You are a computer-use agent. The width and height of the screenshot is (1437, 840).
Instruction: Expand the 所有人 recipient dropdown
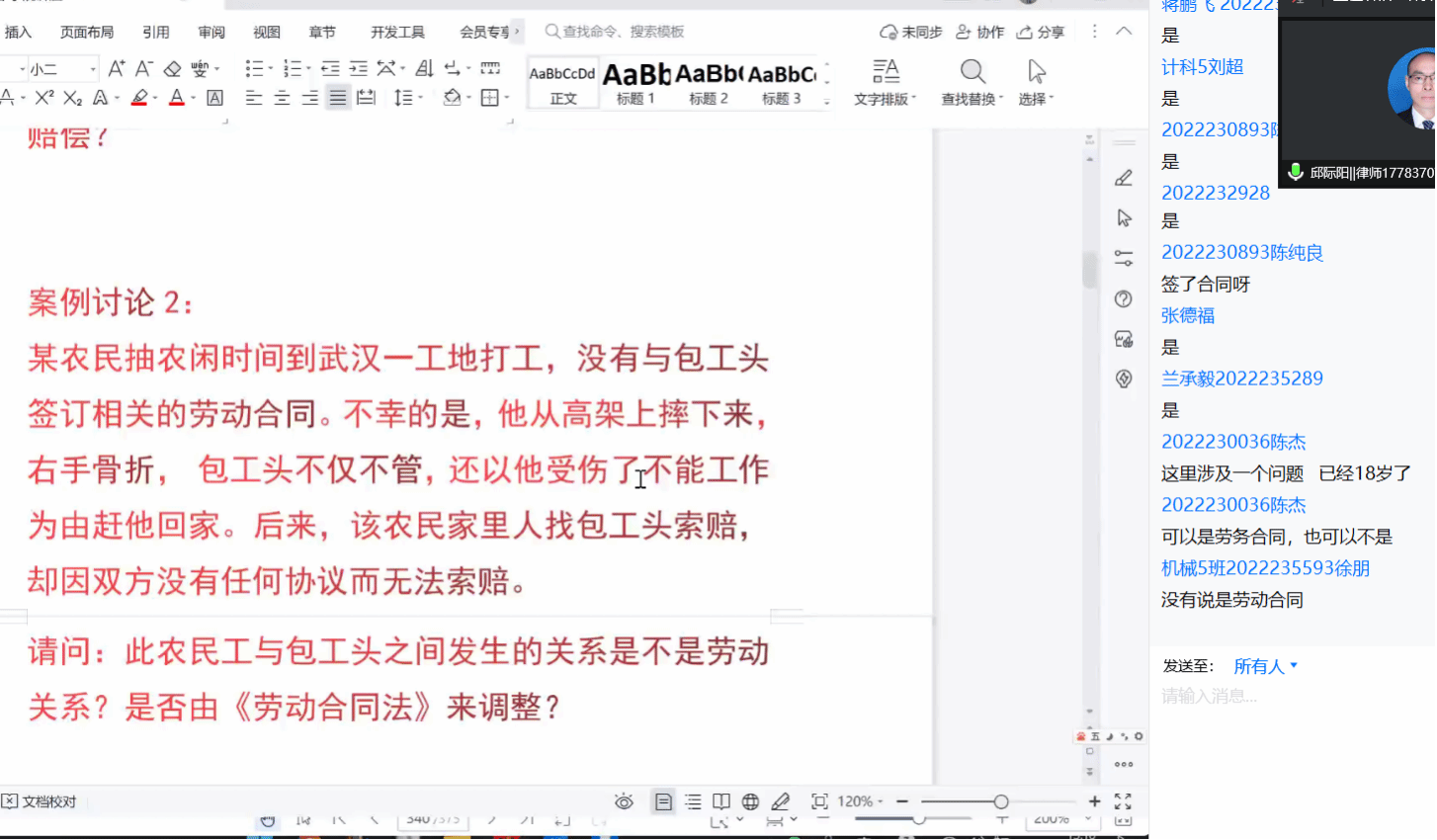pyautogui.click(x=1265, y=666)
